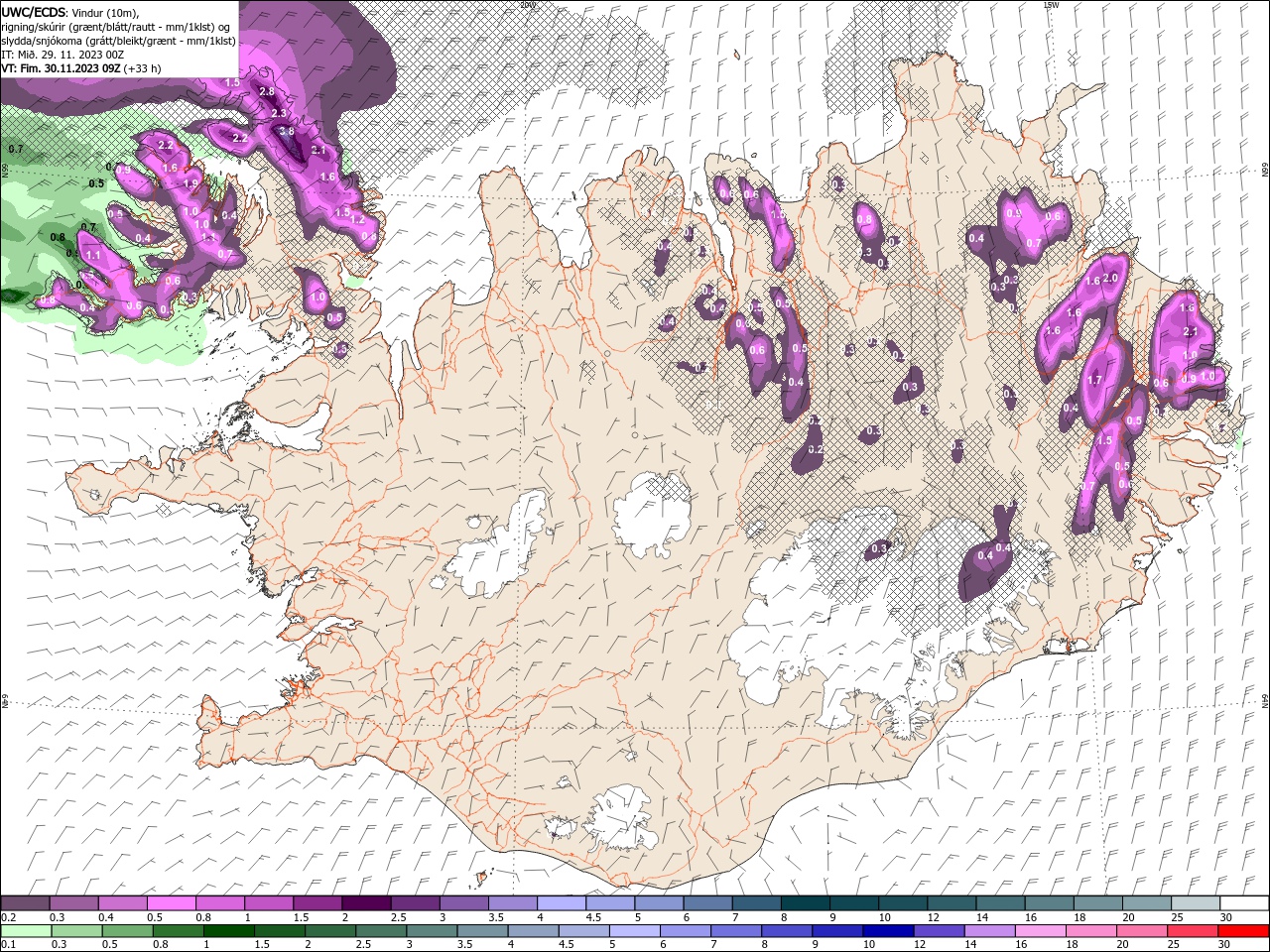Click the '0.2' label in the snow legend
This screenshot has width=1270, height=952.
8,917
